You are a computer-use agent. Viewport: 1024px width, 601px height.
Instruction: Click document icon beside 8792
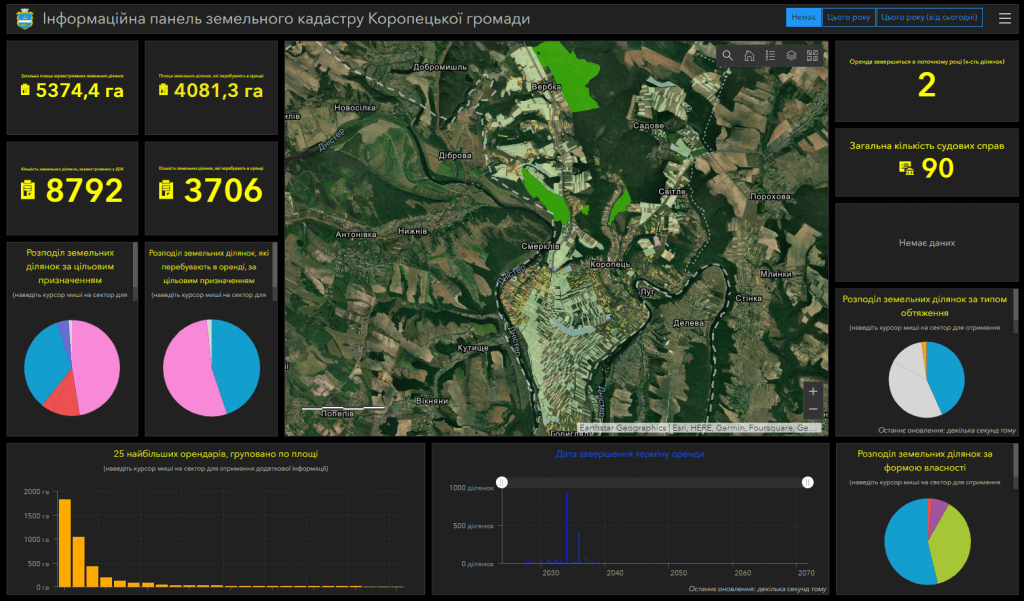click(x=27, y=190)
